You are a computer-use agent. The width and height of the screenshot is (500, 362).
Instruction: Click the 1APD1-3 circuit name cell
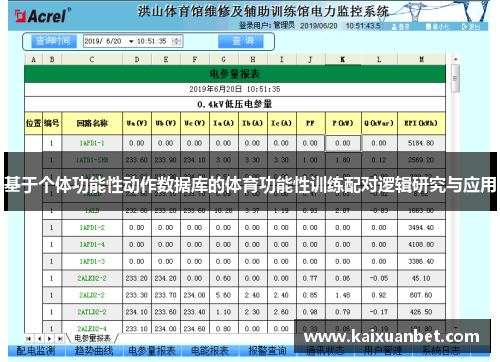click(x=92, y=262)
